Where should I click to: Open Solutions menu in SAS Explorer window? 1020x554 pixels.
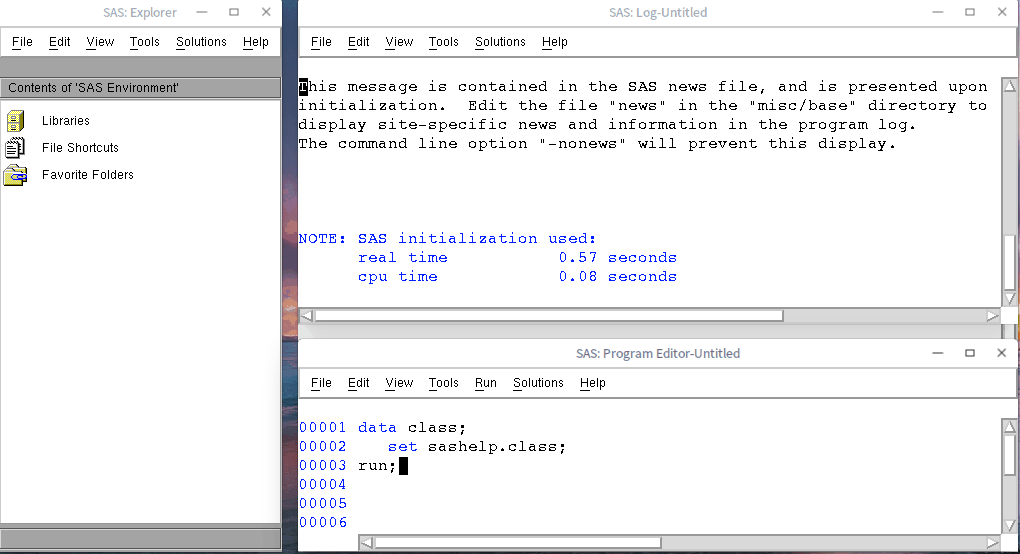point(201,42)
